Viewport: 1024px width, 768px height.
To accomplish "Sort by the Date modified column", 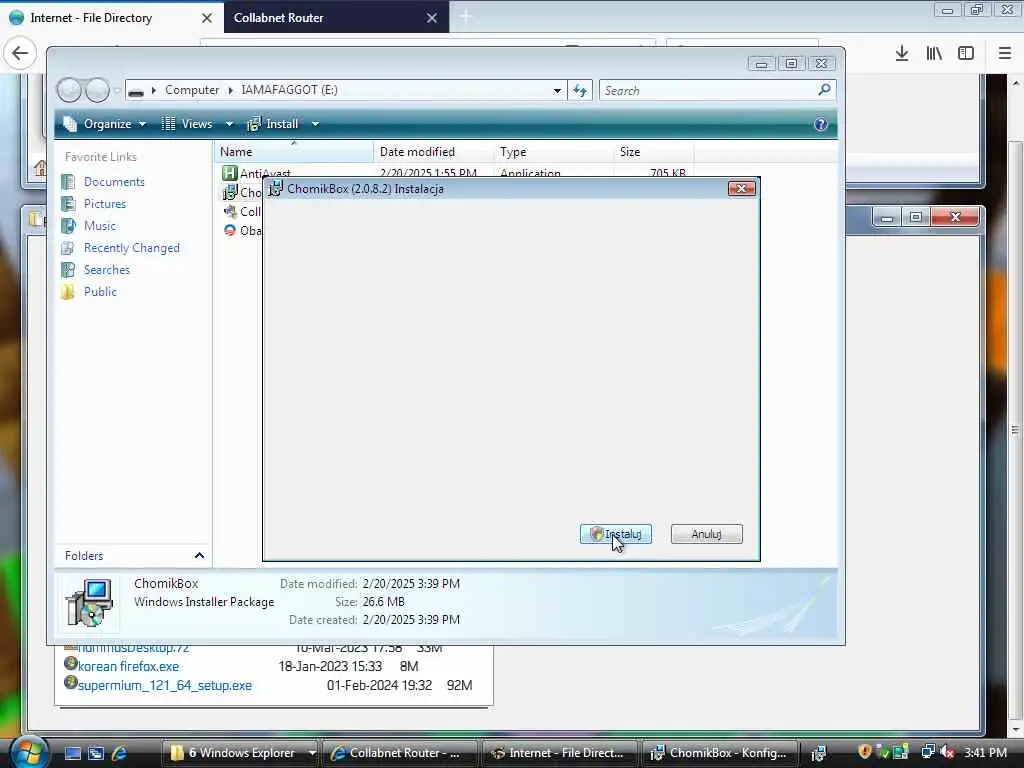I will pos(434,152).
